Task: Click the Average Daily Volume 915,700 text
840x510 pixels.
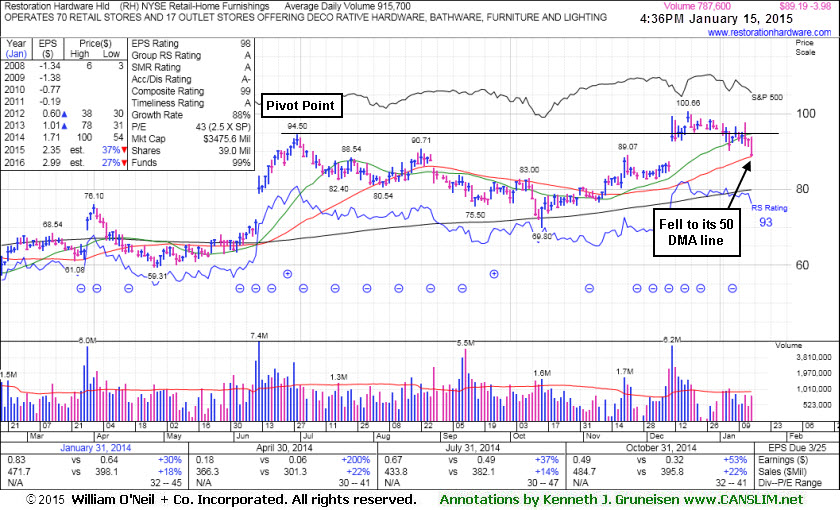Action: tap(348, 6)
